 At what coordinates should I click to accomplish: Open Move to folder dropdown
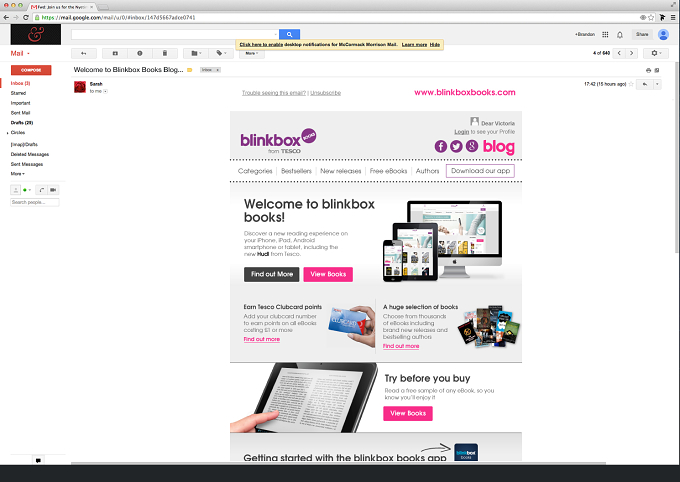pyautogui.click(x=196, y=53)
